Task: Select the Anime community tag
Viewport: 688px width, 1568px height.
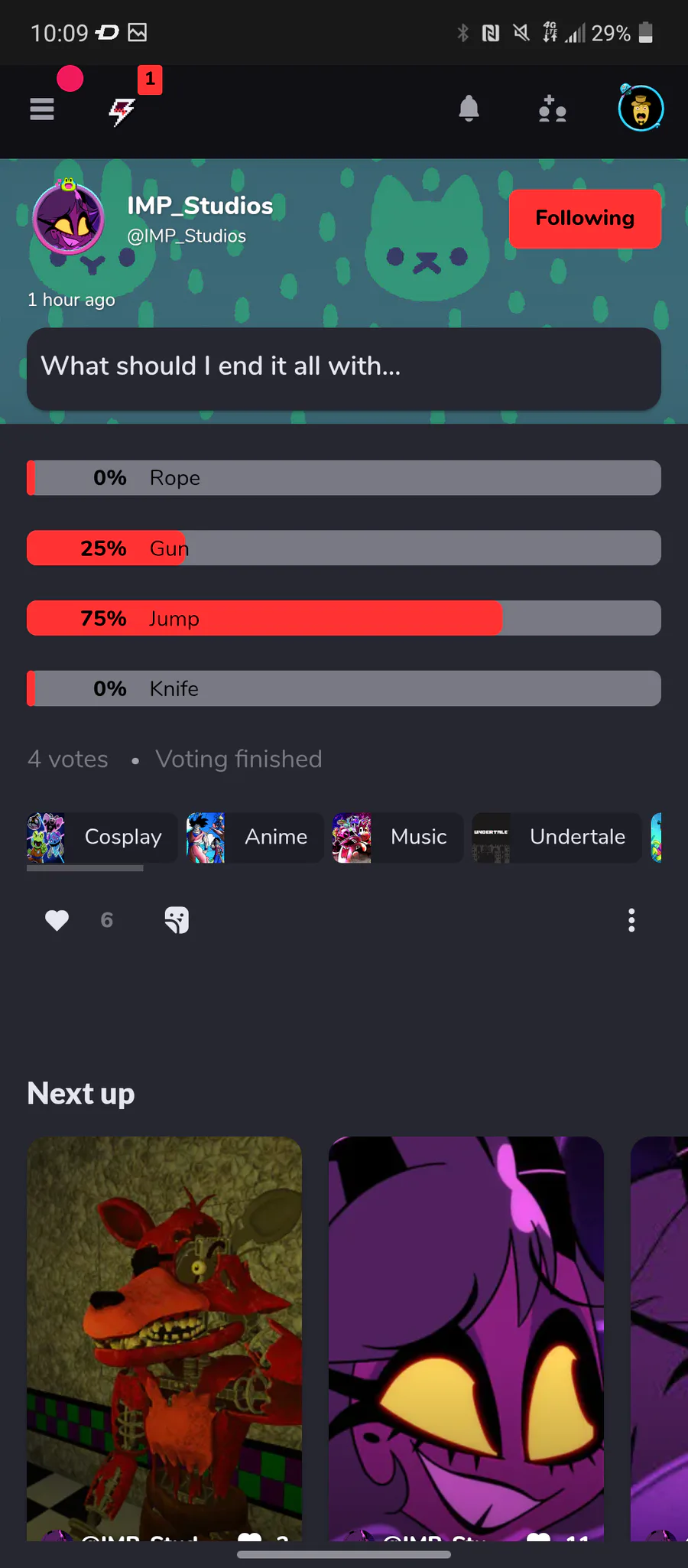Action: tap(255, 838)
